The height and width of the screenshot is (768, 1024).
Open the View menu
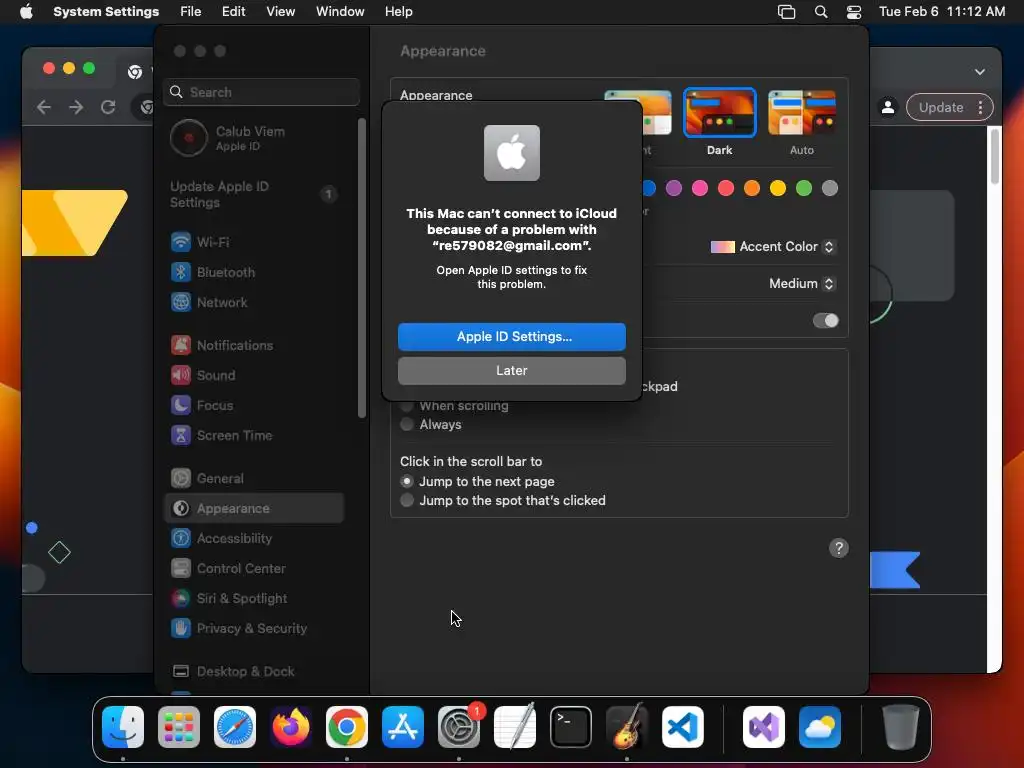[x=281, y=12]
